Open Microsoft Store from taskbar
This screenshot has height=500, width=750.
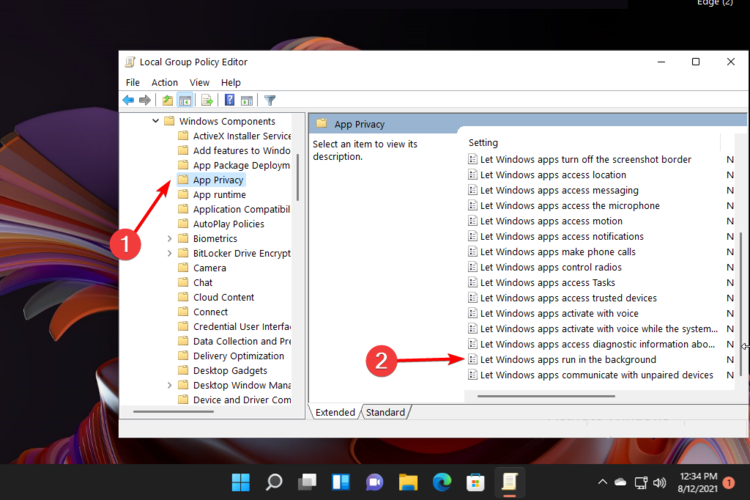point(475,482)
